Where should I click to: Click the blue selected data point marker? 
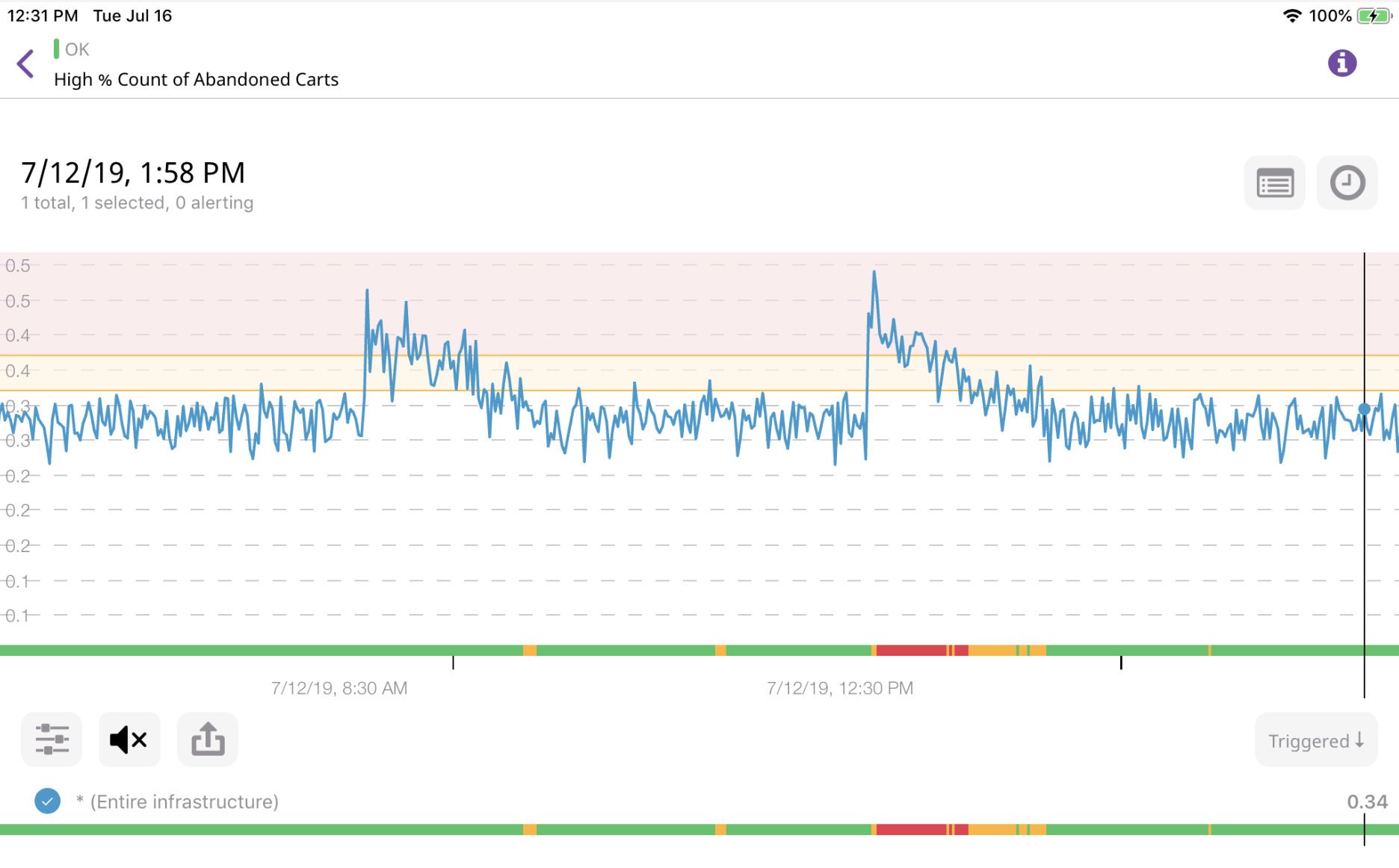(1365, 409)
